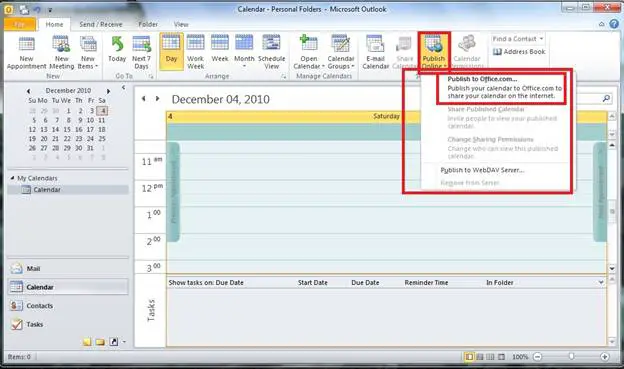The width and height of the screenshot is (624, 369).
Task: Go to previous month in date navigator
Action: (x=28, y=91)
